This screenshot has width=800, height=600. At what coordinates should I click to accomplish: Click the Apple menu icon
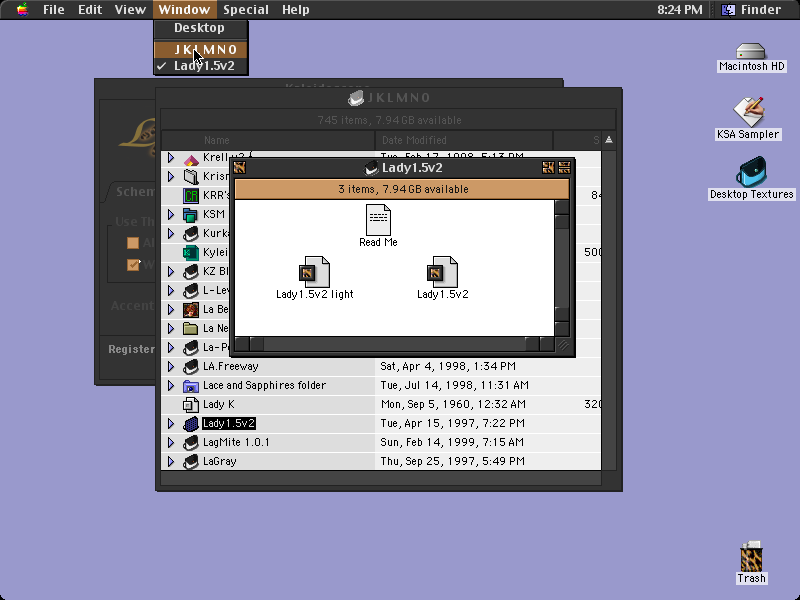[x=22, y=9]
